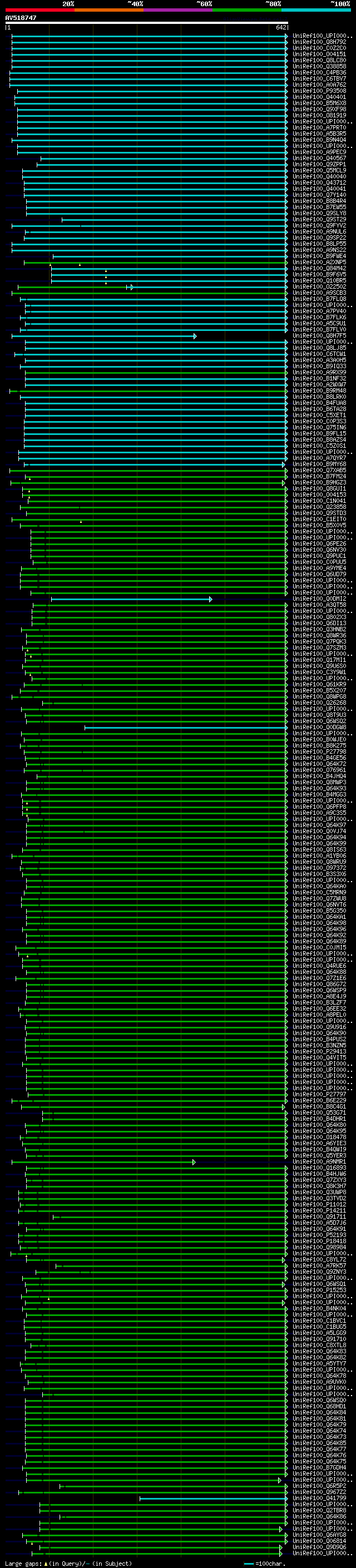The height and width of the screenshot is (1568, 356).
Task: Select UniRef100_Q0DGW8 hit
Action: click(x=319, y=728)
